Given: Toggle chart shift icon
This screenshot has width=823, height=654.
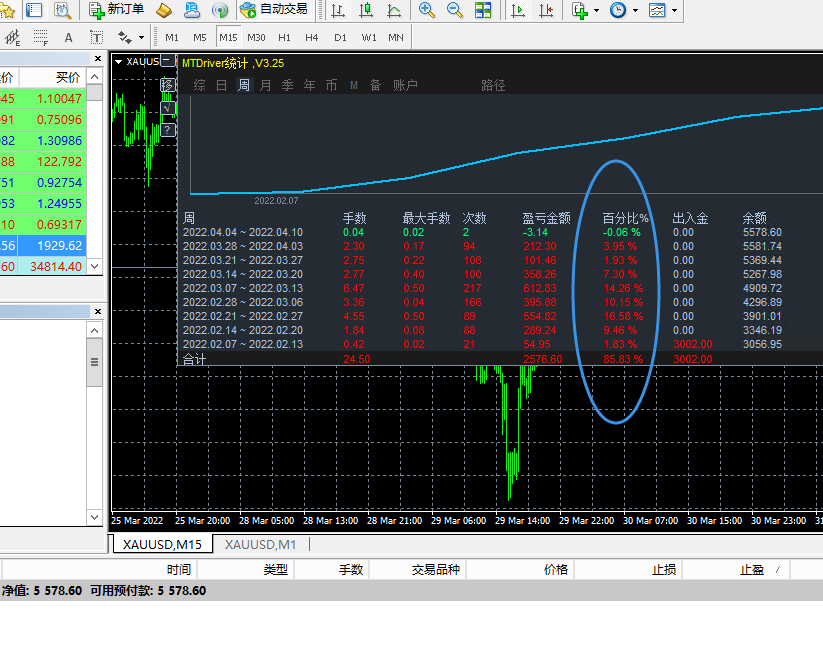Looking at the screenshot, I should point(546,10).
